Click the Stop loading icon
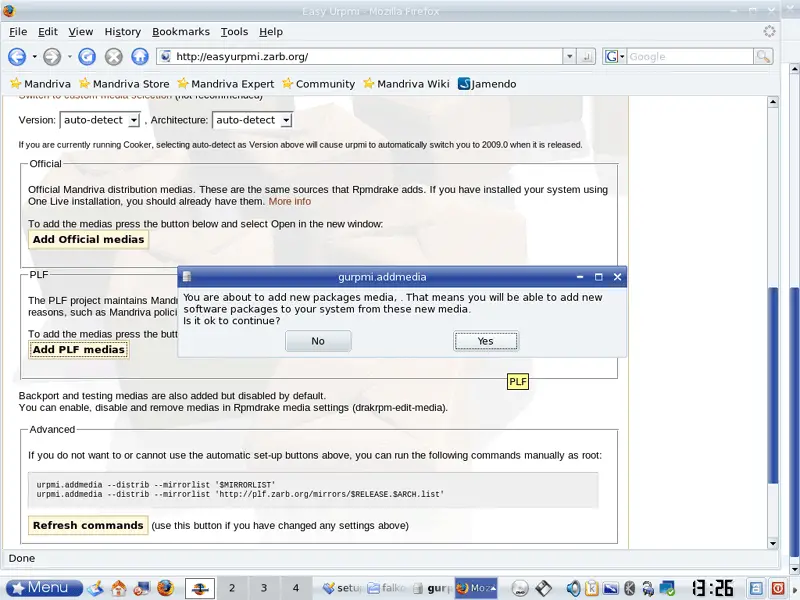 tap(113, 57)
